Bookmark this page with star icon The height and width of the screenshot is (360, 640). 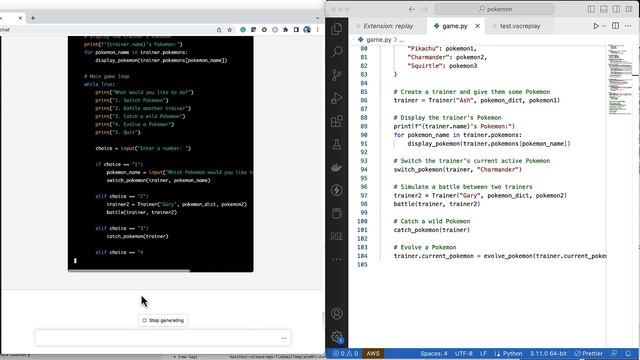(x=230, y=29)
